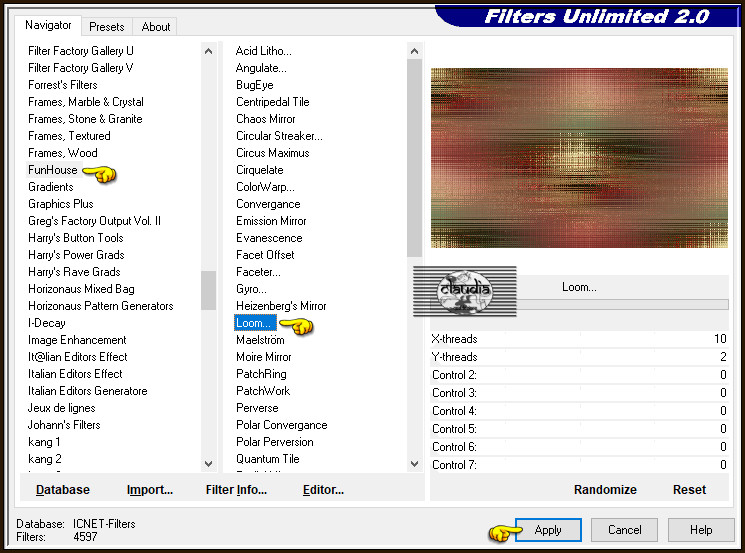Open the Help button
Viewport: 745px width, 553px height.
click(x=701, y=530)
